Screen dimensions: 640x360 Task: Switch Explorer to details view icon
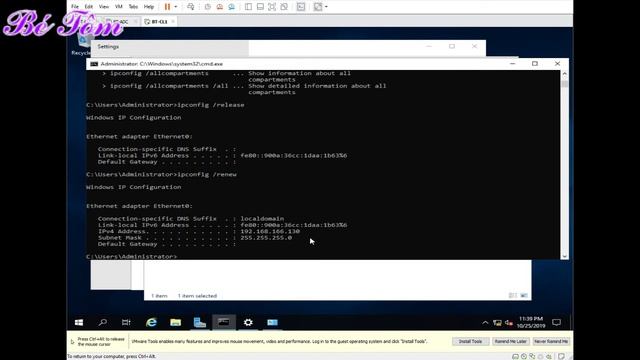point(513,296)
